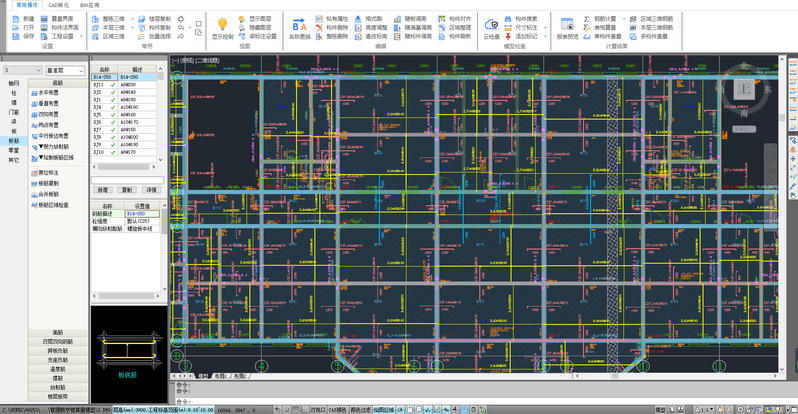Click the 复制 button below component list
798x414 pixels.
(126, 188)
